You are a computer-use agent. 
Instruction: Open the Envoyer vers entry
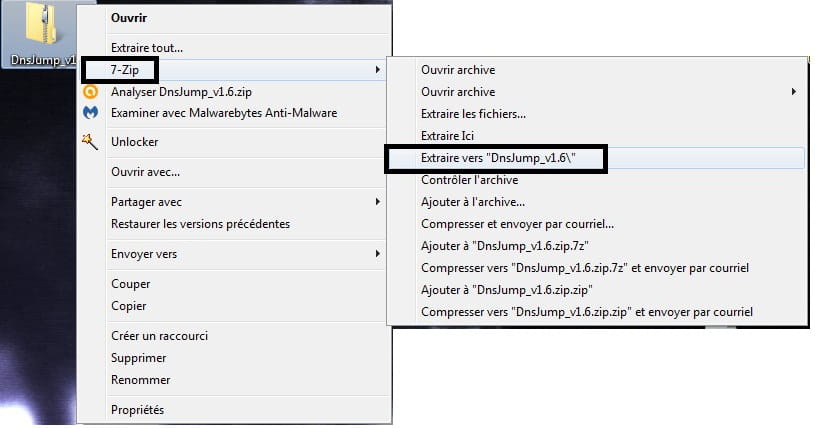click(144, 254)
